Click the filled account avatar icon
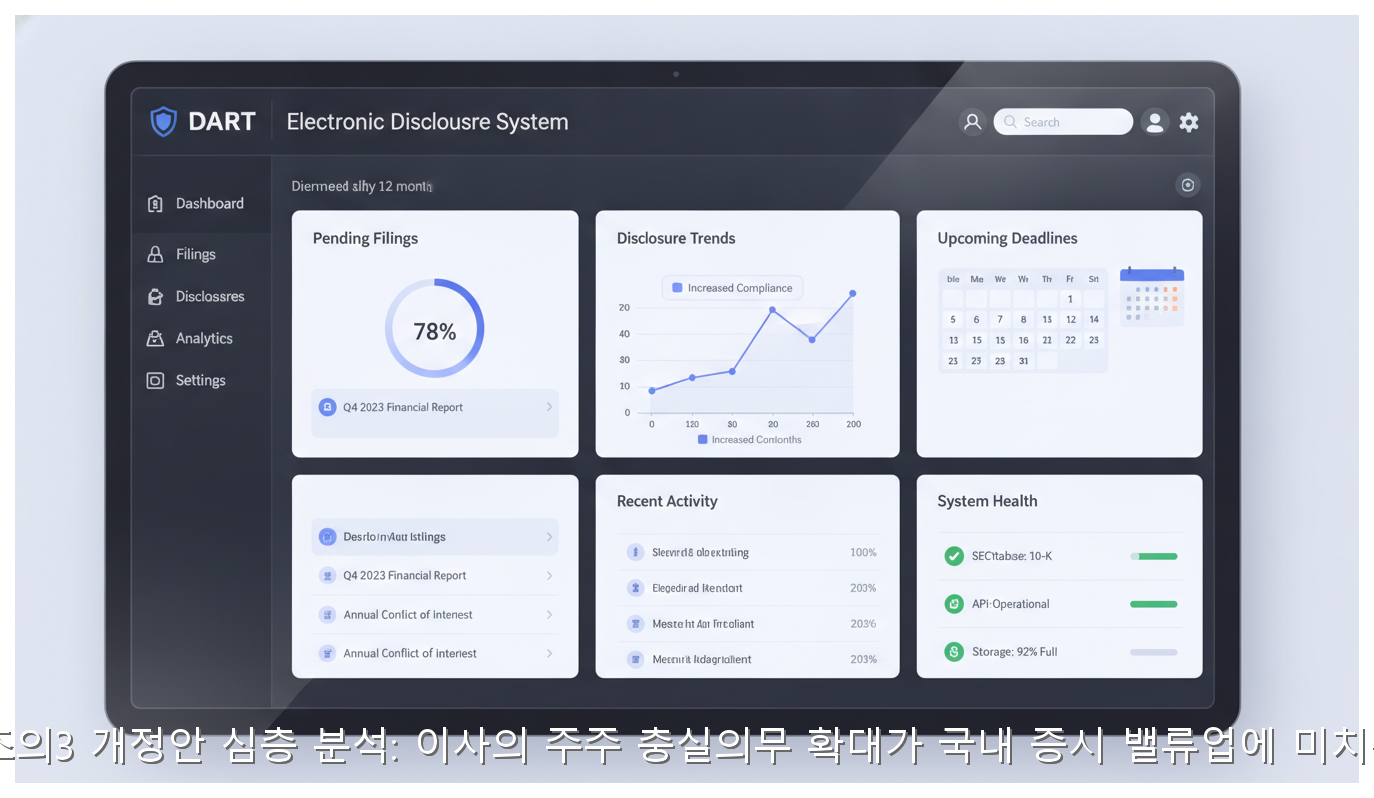 click(x=1154, y=122)
